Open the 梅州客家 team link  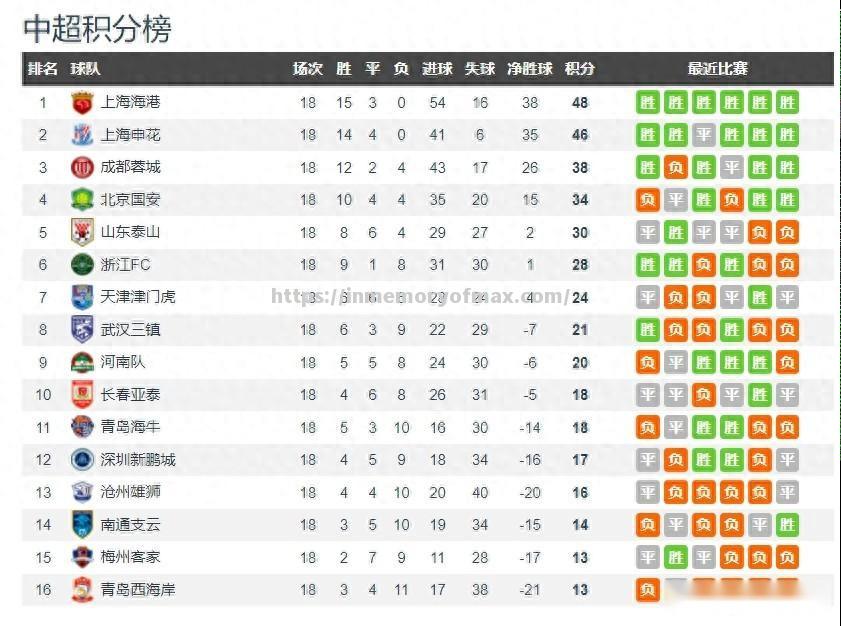tap(130, 557)
